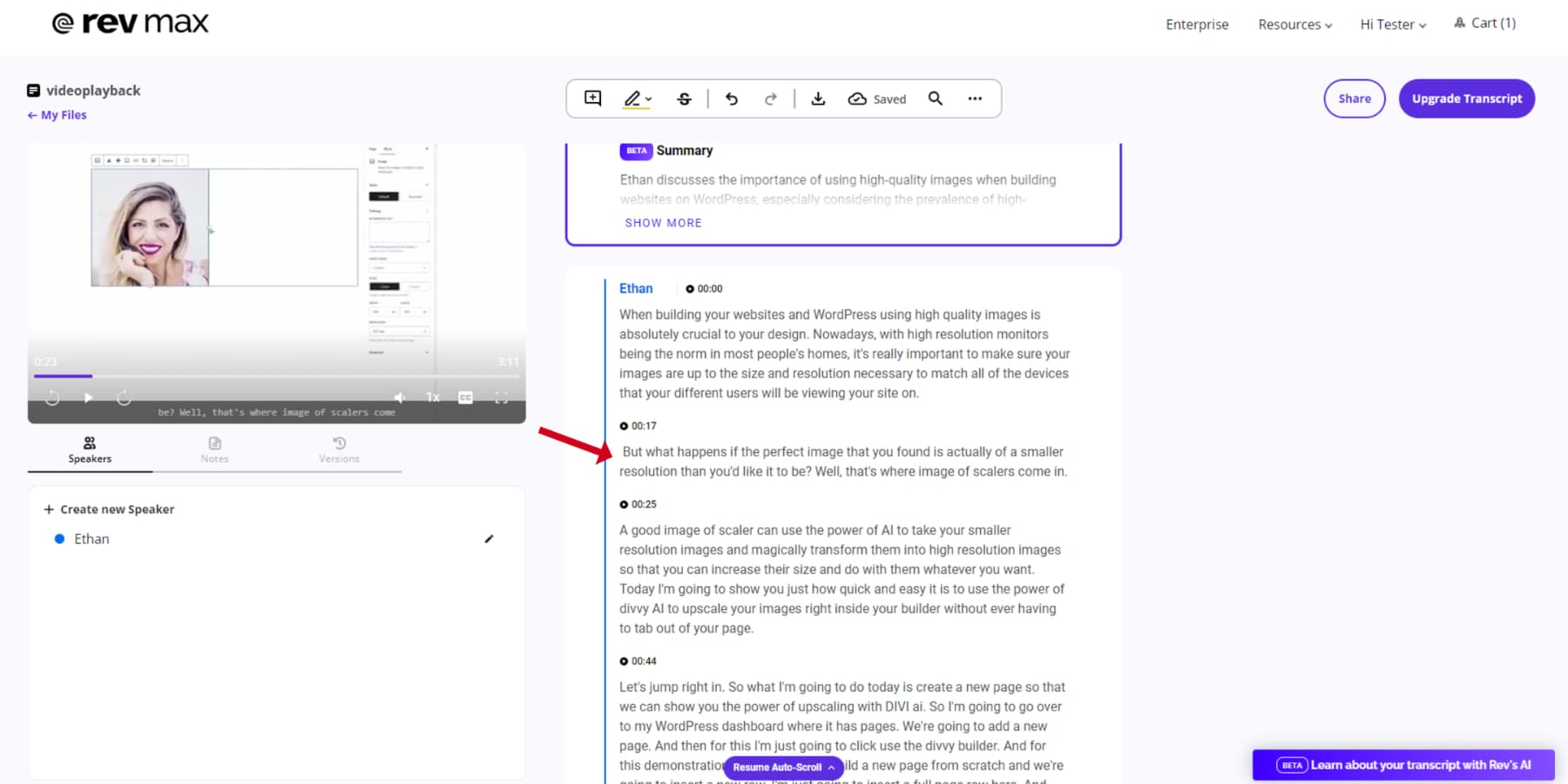Toggle the strikethrough tool
Image resolution: width=1568 pixels, height=784 pixels.
685,98
